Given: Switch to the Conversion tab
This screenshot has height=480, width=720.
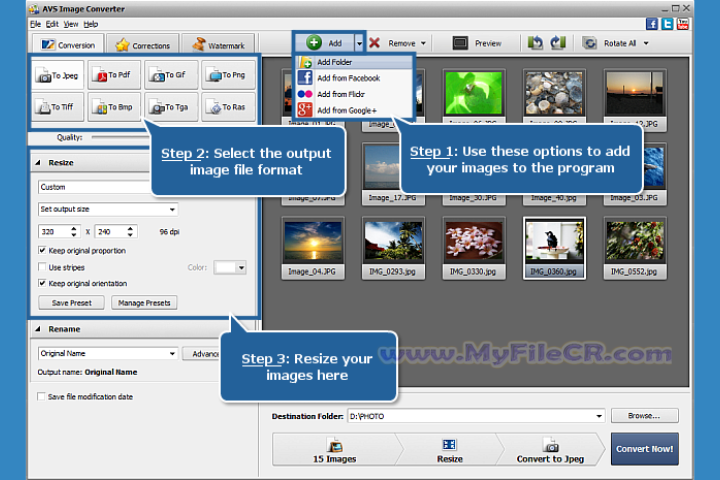Looking at the screenshot, I should (68, 45).
